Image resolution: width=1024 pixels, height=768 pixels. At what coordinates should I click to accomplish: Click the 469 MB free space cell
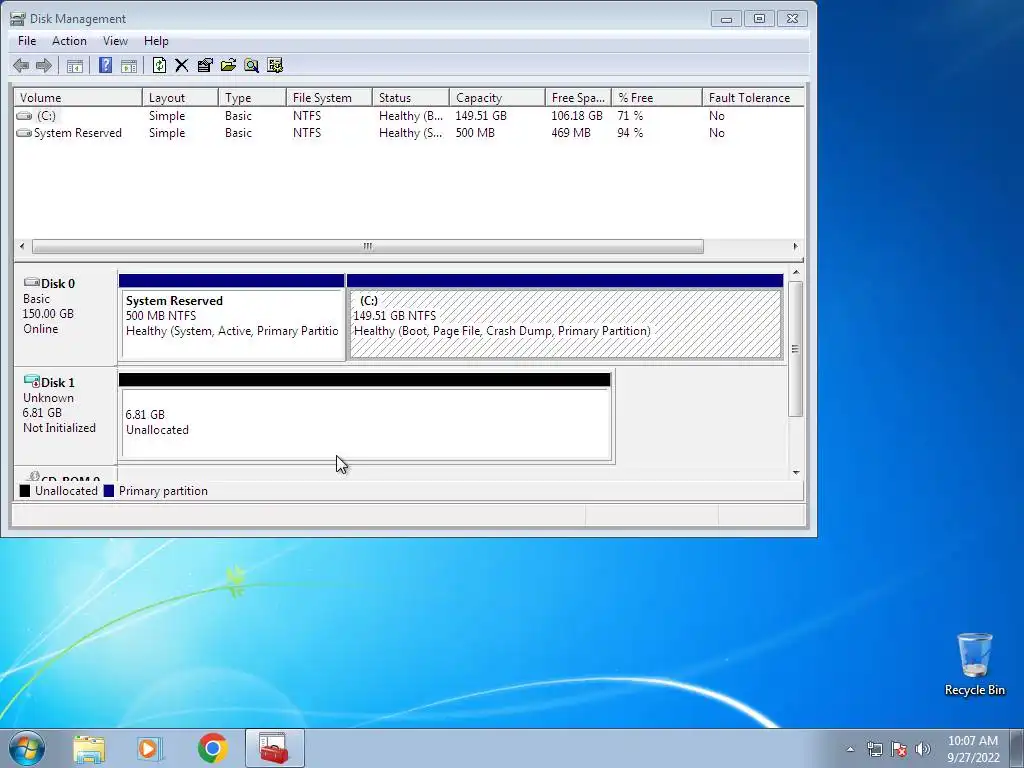point(571,133)
